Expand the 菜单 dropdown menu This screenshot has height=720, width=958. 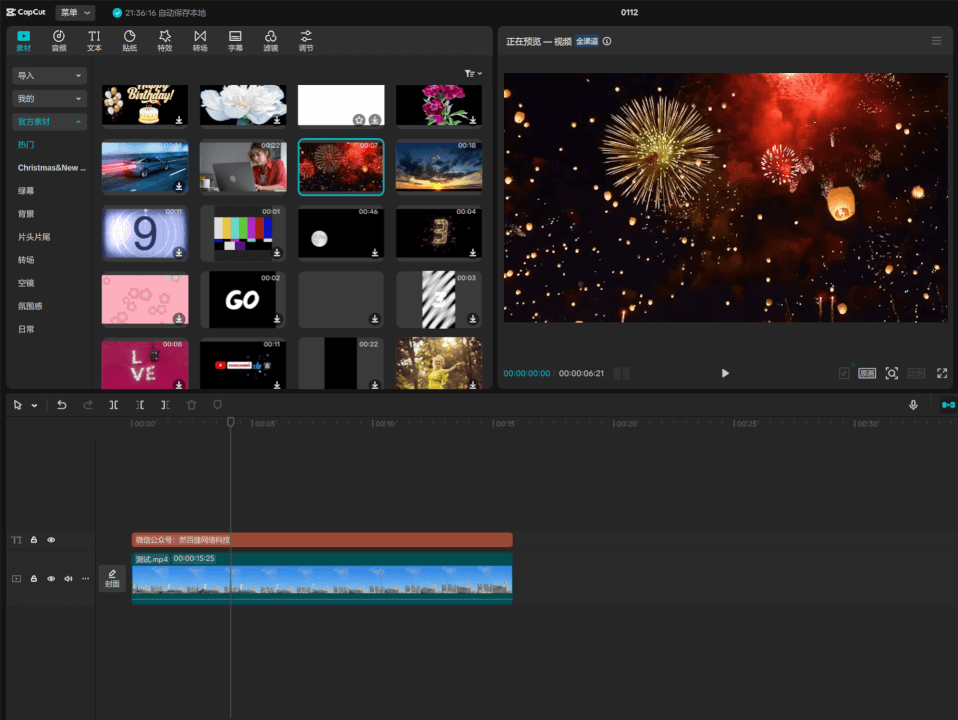[x=75, y=12]
